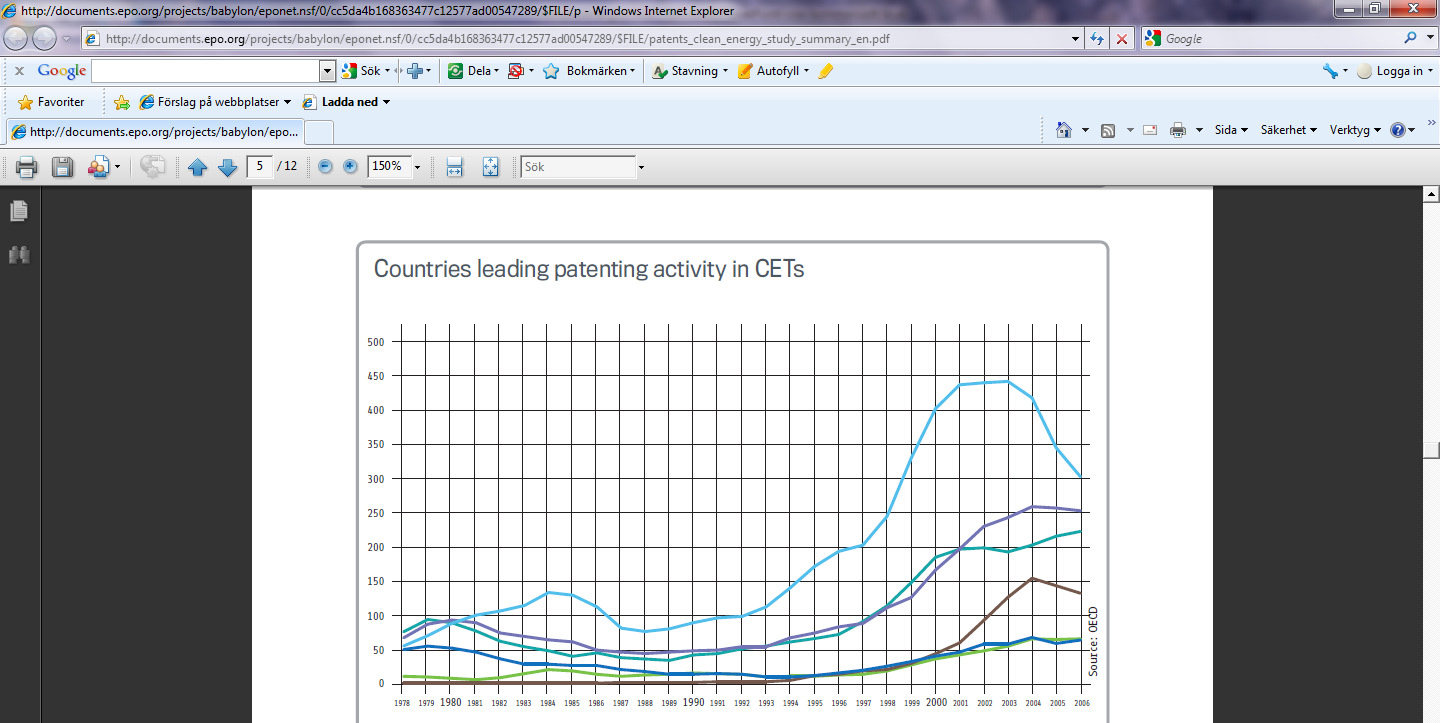The width and height of the screenshot is (1440, 723).
Task: Expand the Google Toolbar search box dropdown
Action: pyautogui.click(x=327, y=71)
